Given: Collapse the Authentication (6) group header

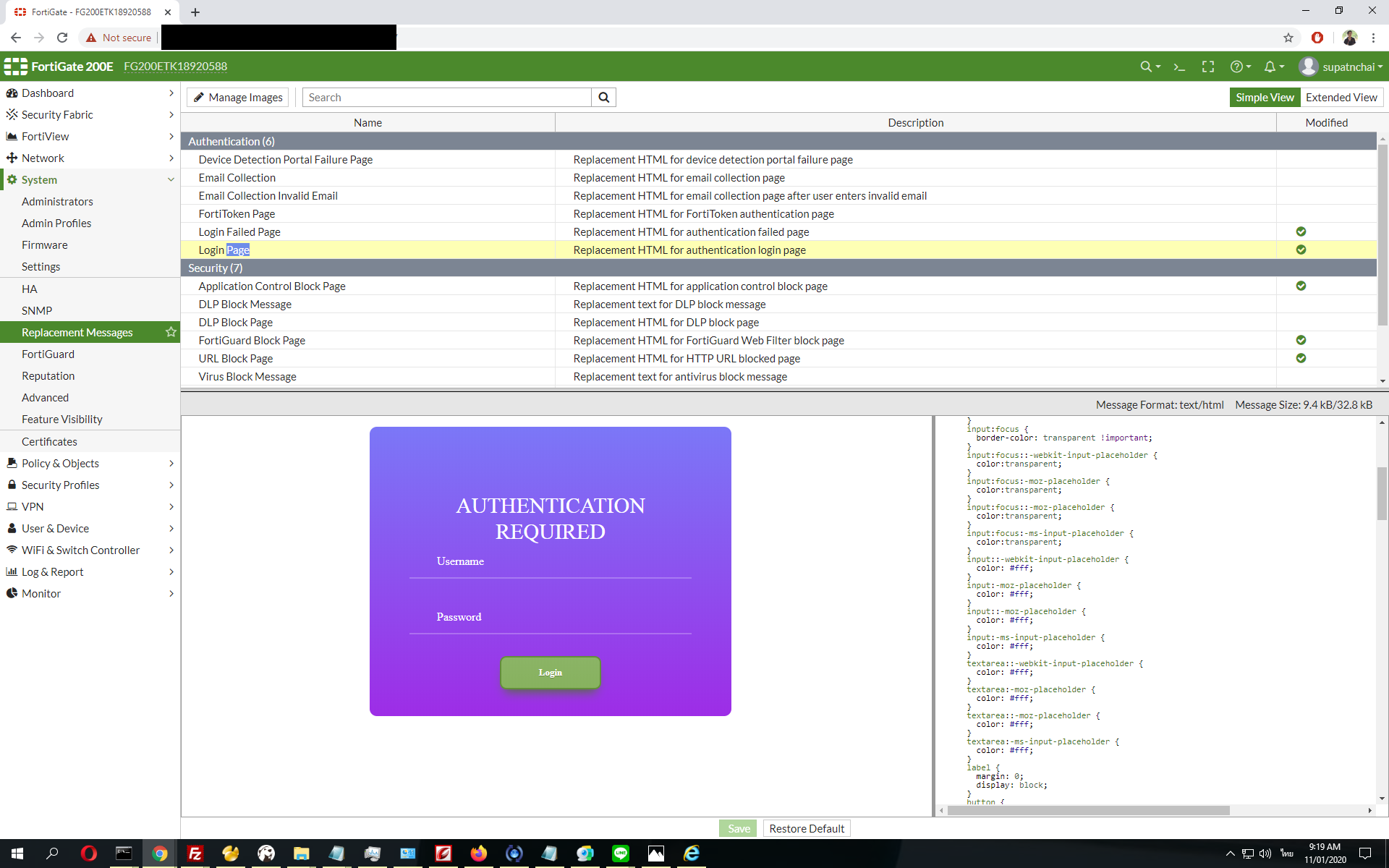Looking at the screenshot, I should [x=778, y=142].
